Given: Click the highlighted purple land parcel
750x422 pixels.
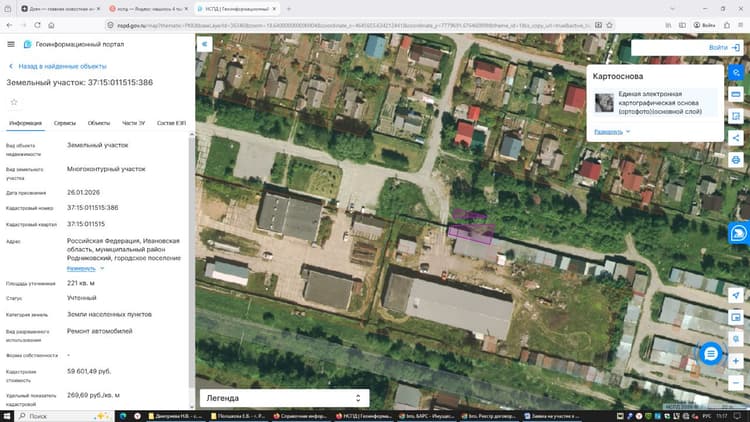Looking at the screenshot, I should tap(471, 233).
